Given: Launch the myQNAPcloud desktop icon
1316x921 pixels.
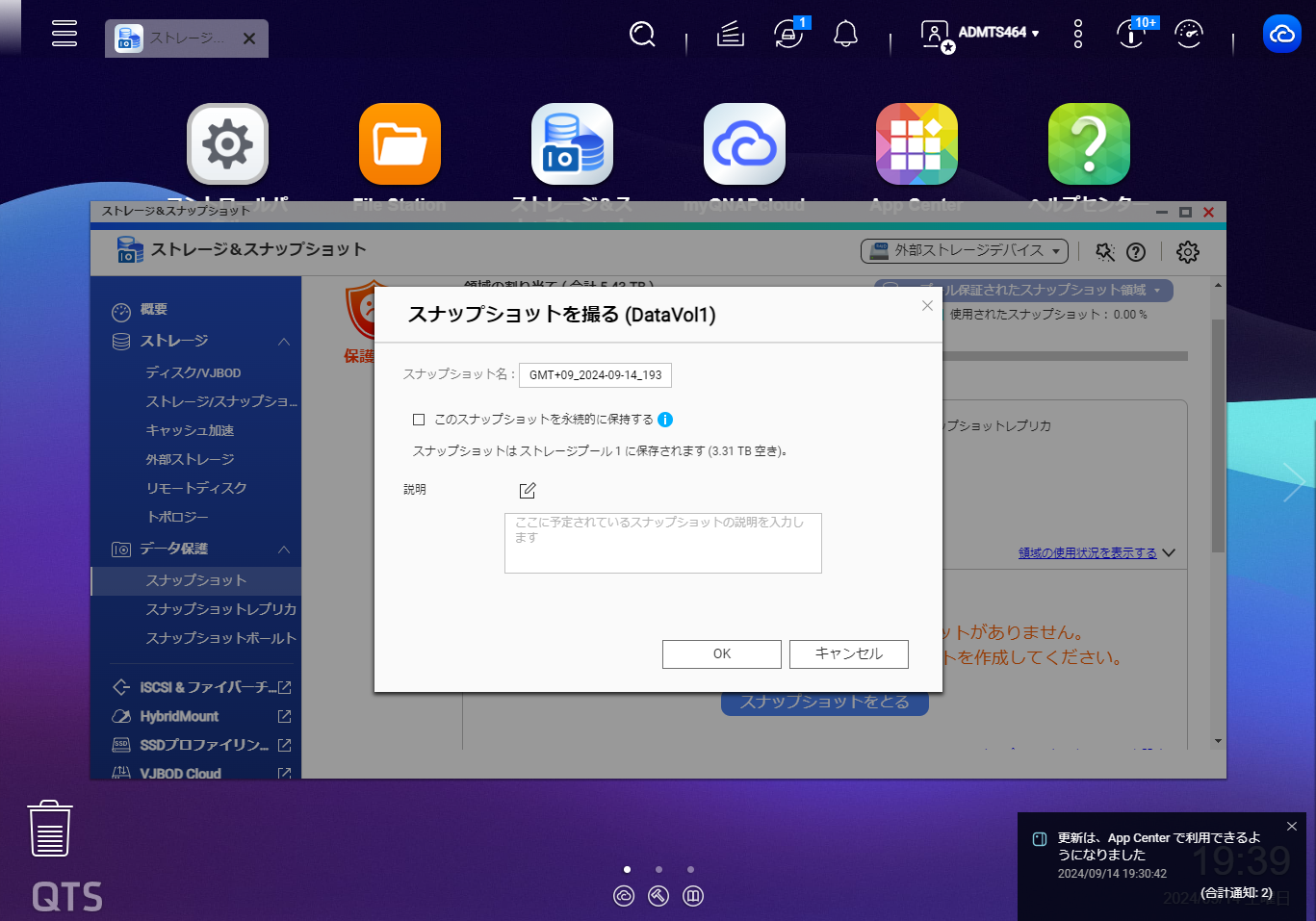Looking at the screenshot, I should pyautogui.click(x=744, y=144).
